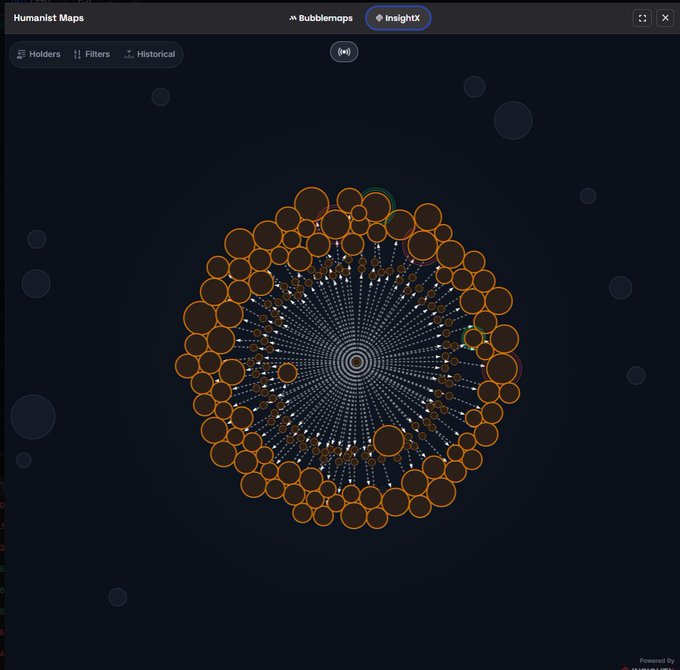680x670 pixels.
Task: Select the InsightX tab
Action: click(398, 18)
